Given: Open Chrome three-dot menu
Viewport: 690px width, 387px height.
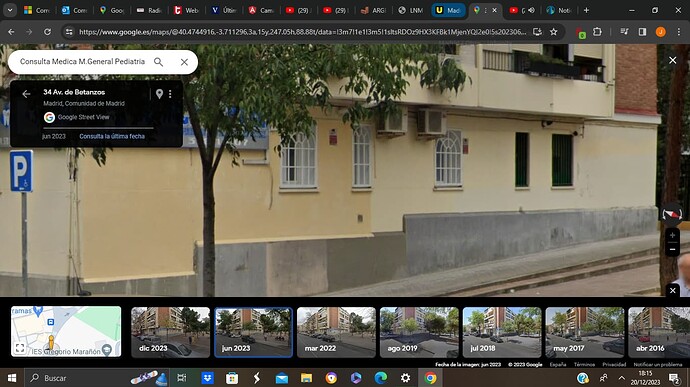Looking at the screenshot, I should (x=679, y=32).
